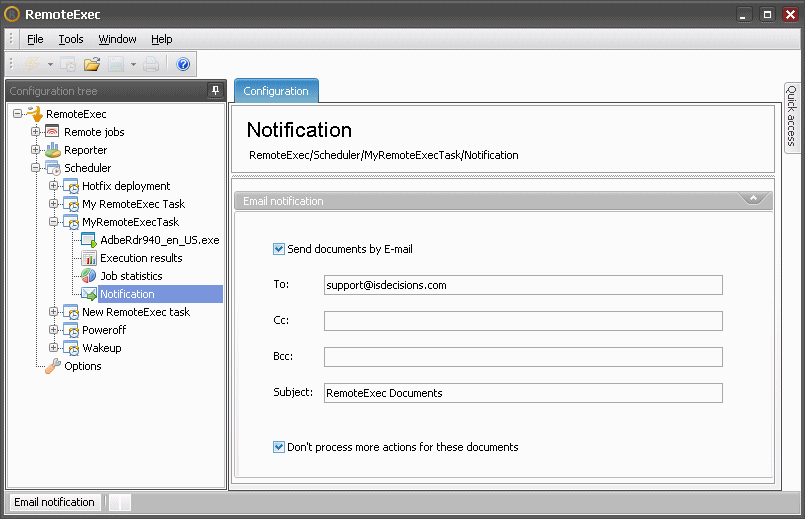Click the schedule toolbar icon
The height and width of the screenshot is (519, 805).
coord(68,64)
